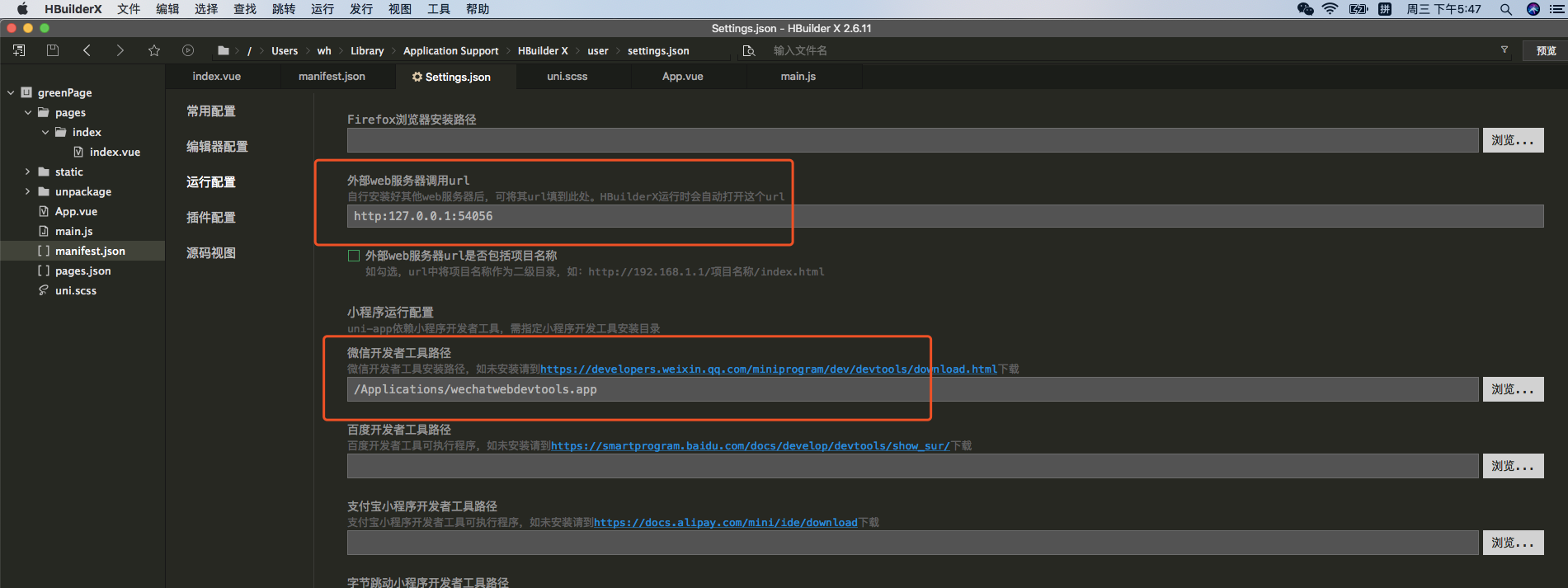Click 浏览 button for 支付宝小程序开发者工具路径
Screen dimensions: 1568x588
click(1513, 543)
